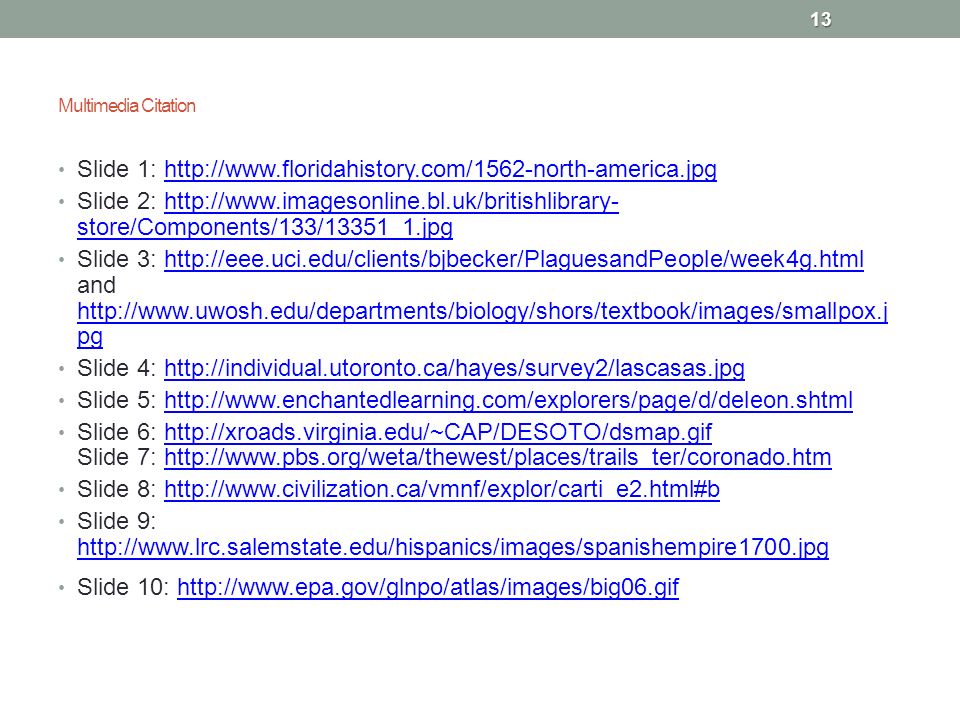Click the 'Slide 8:' label
Viewport: 960px width, 720px height.
coord(116,490)
